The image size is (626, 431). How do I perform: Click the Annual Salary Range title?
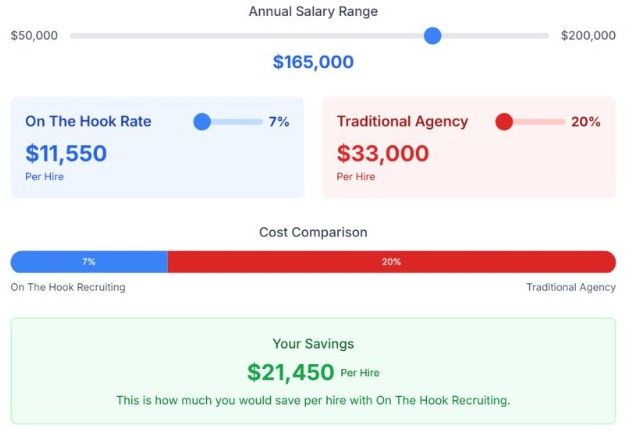[x=313, y=12]
